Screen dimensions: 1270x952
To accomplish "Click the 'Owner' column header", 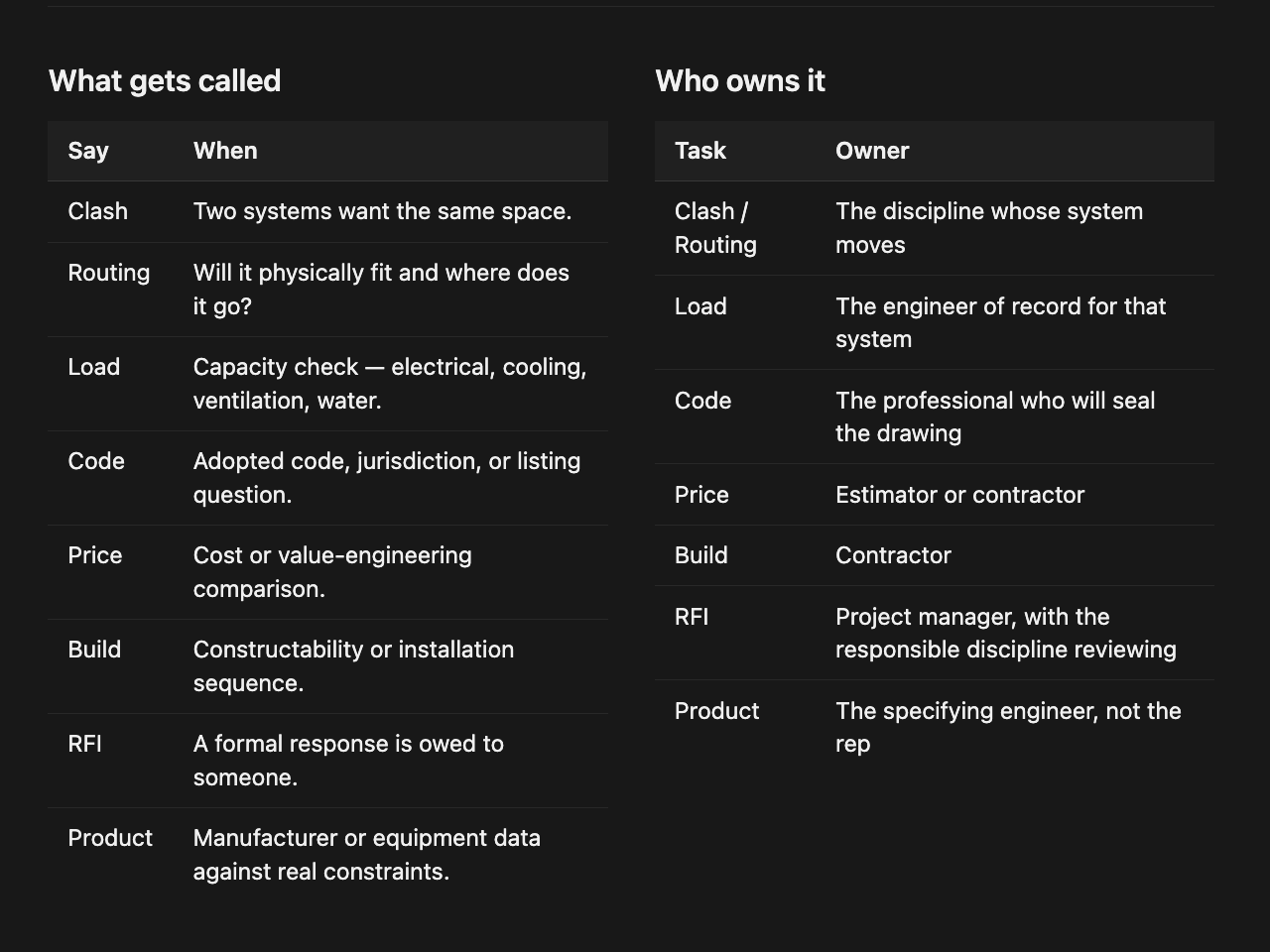I will [x=872, y=151].
